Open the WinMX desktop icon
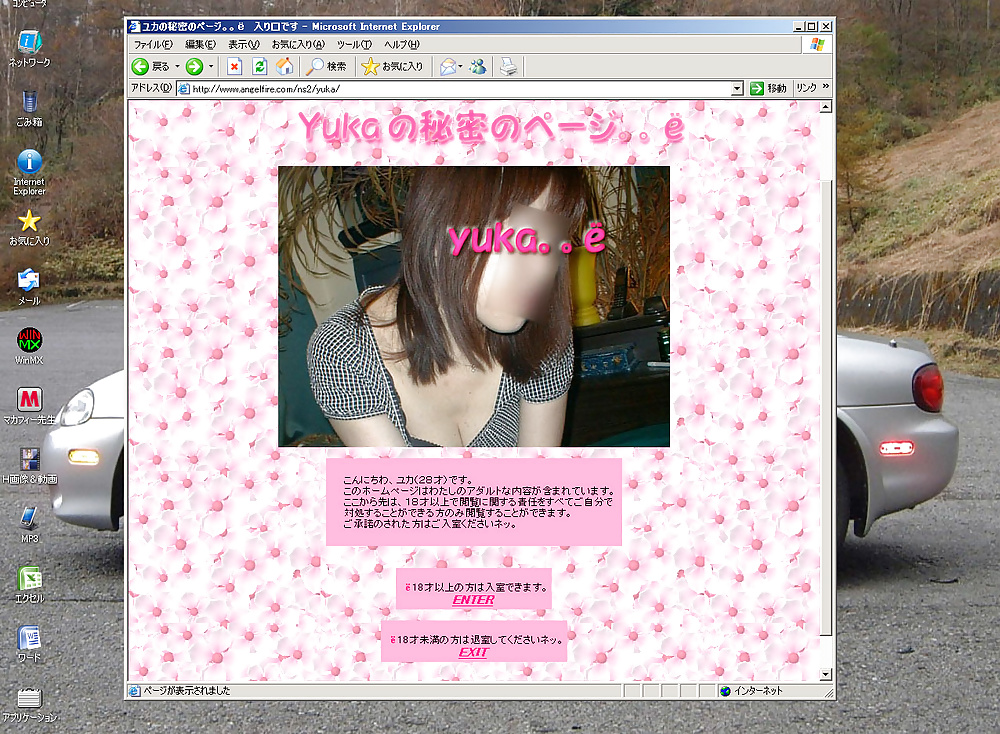The height and width of the screenshot is (734, 1000). 30,341
